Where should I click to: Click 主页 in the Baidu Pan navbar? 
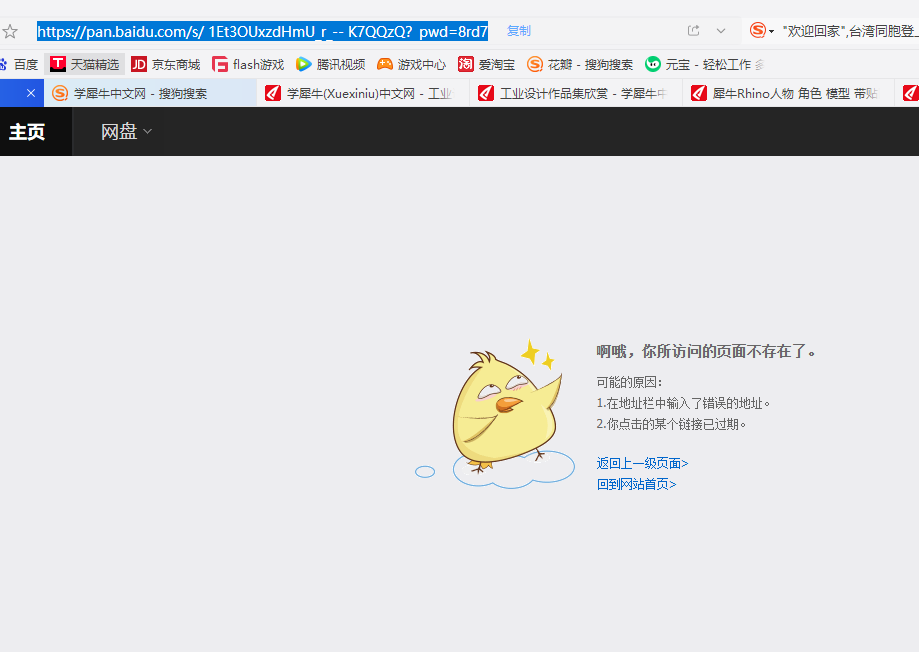pyautogui.click(x=27, y=131)
